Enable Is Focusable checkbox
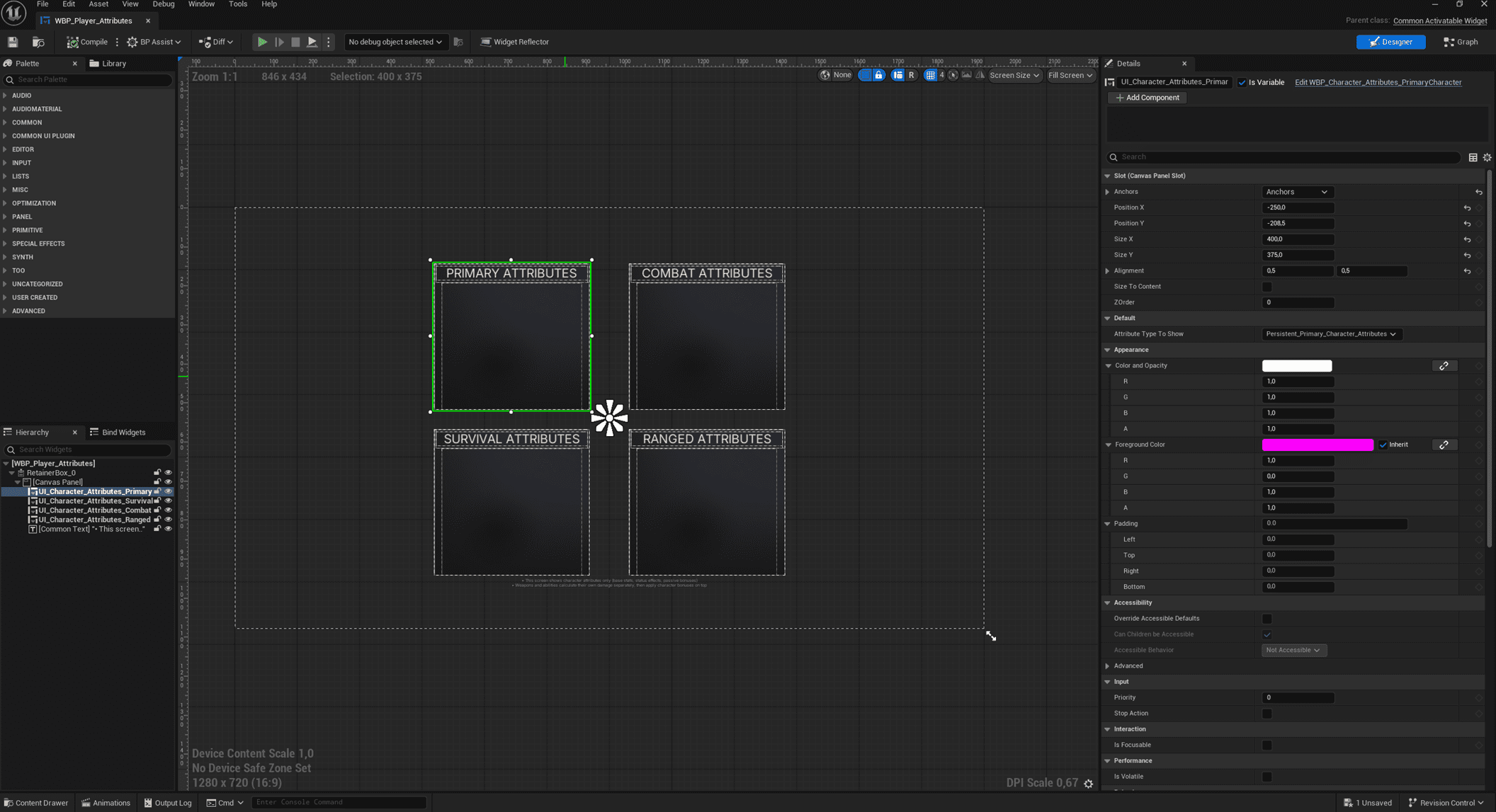Viewport: 1496px width, 812px height. pyautogui.click(x=1266, y=745)
